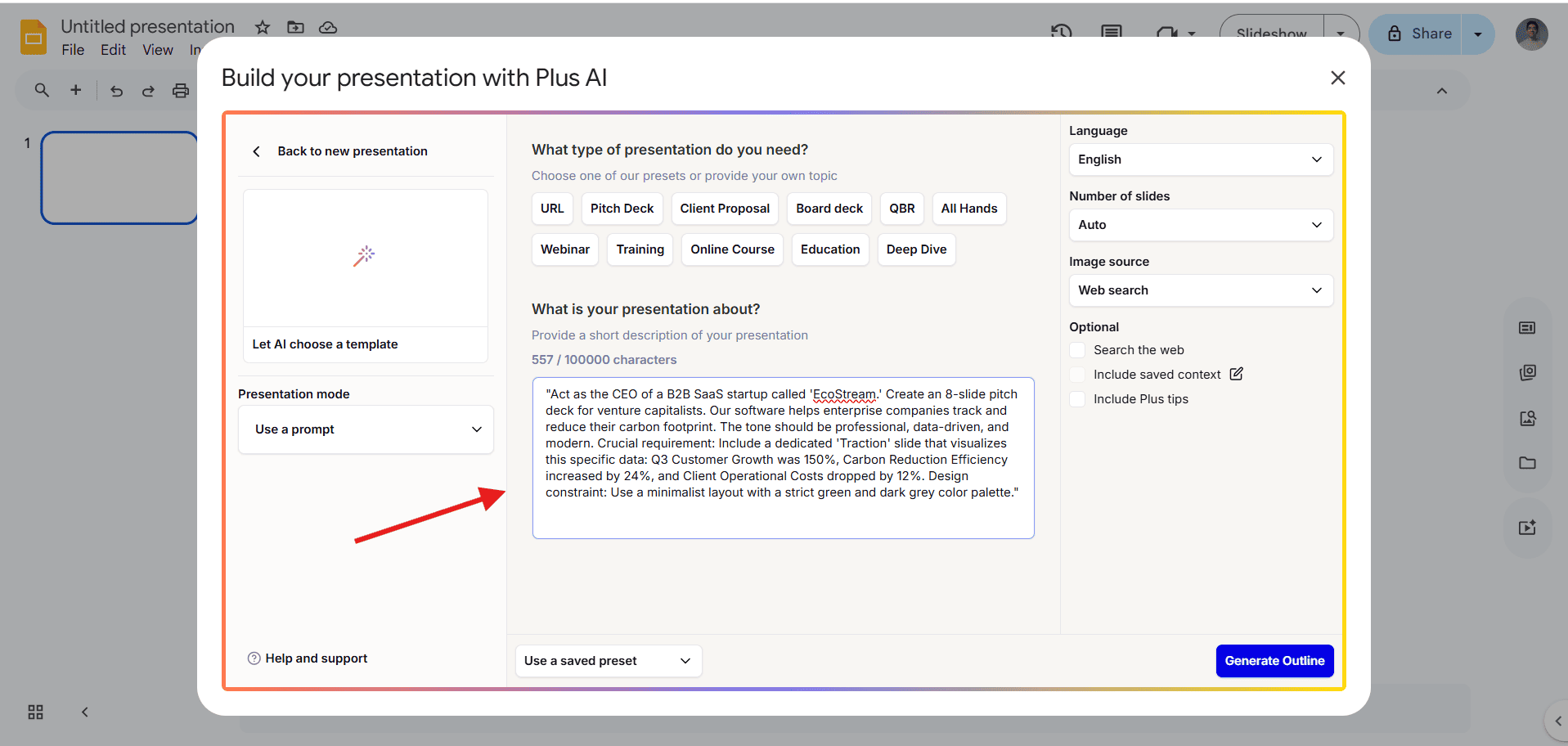Click the help question mark icon

click(254, 658)
